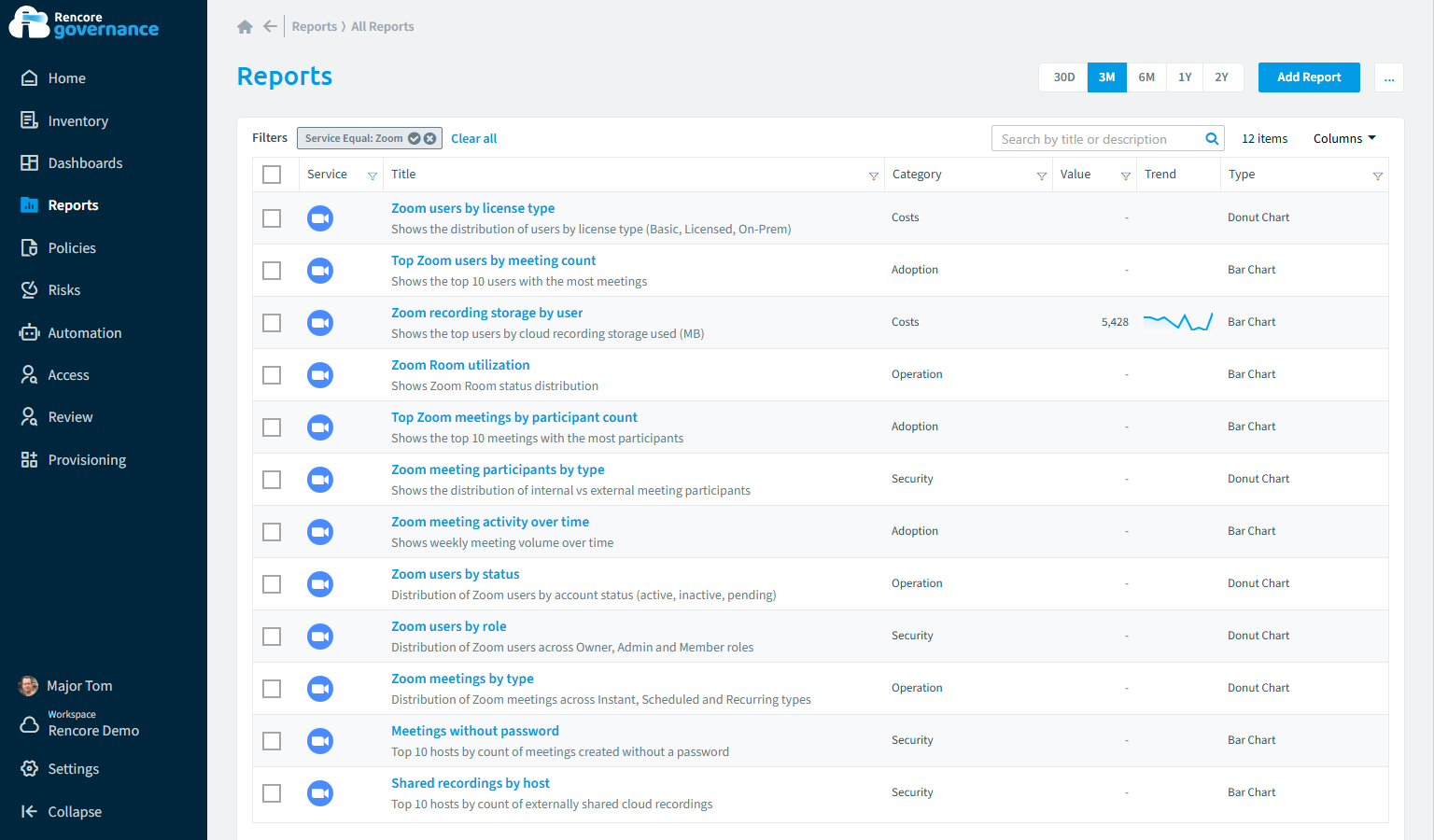Click Zoom icon for Meetings without password row
The height and width of the screenshot is (840, 1434).
tap(320, 741)
